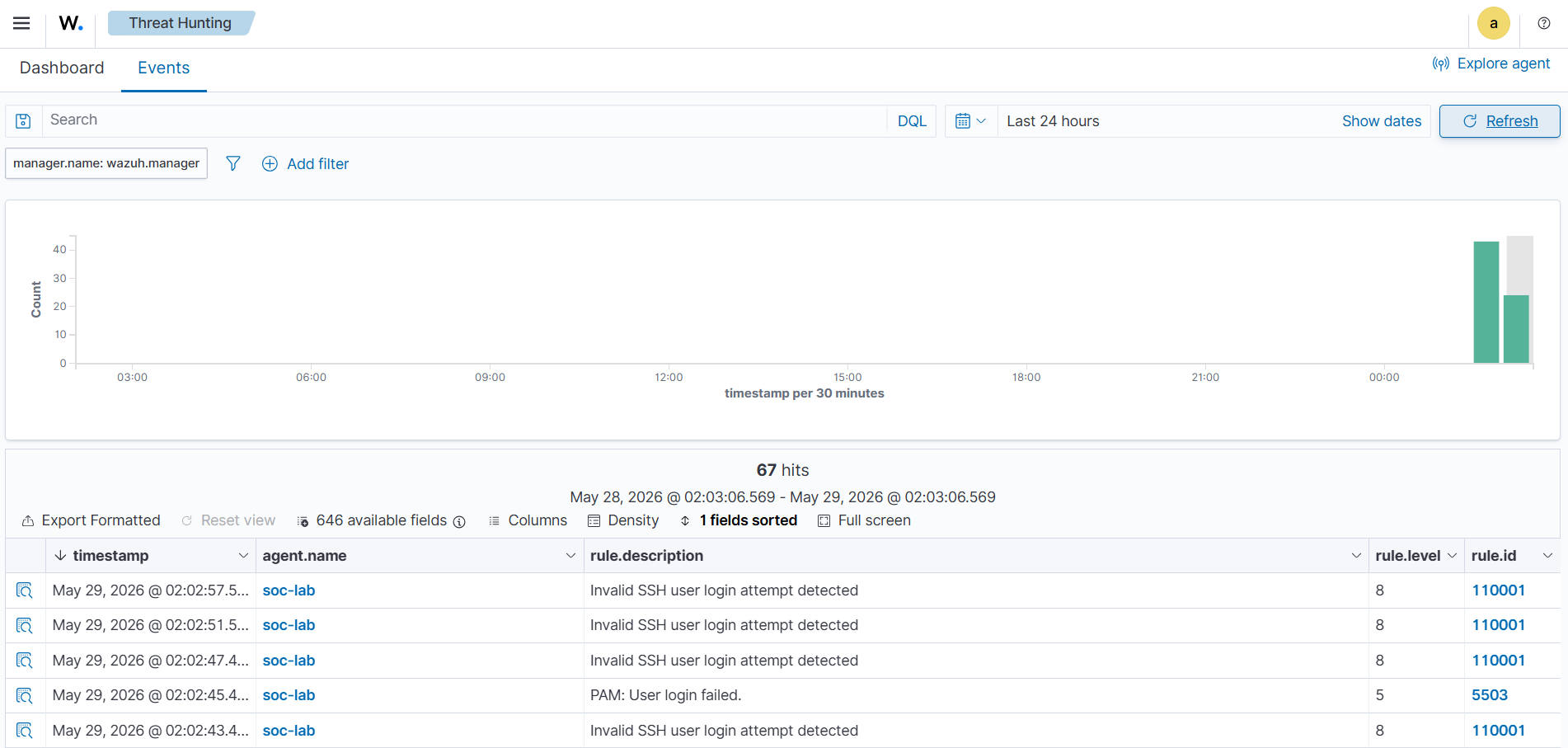
Task: Click the Explore agent link
Action: click(x=1491, y=64)
